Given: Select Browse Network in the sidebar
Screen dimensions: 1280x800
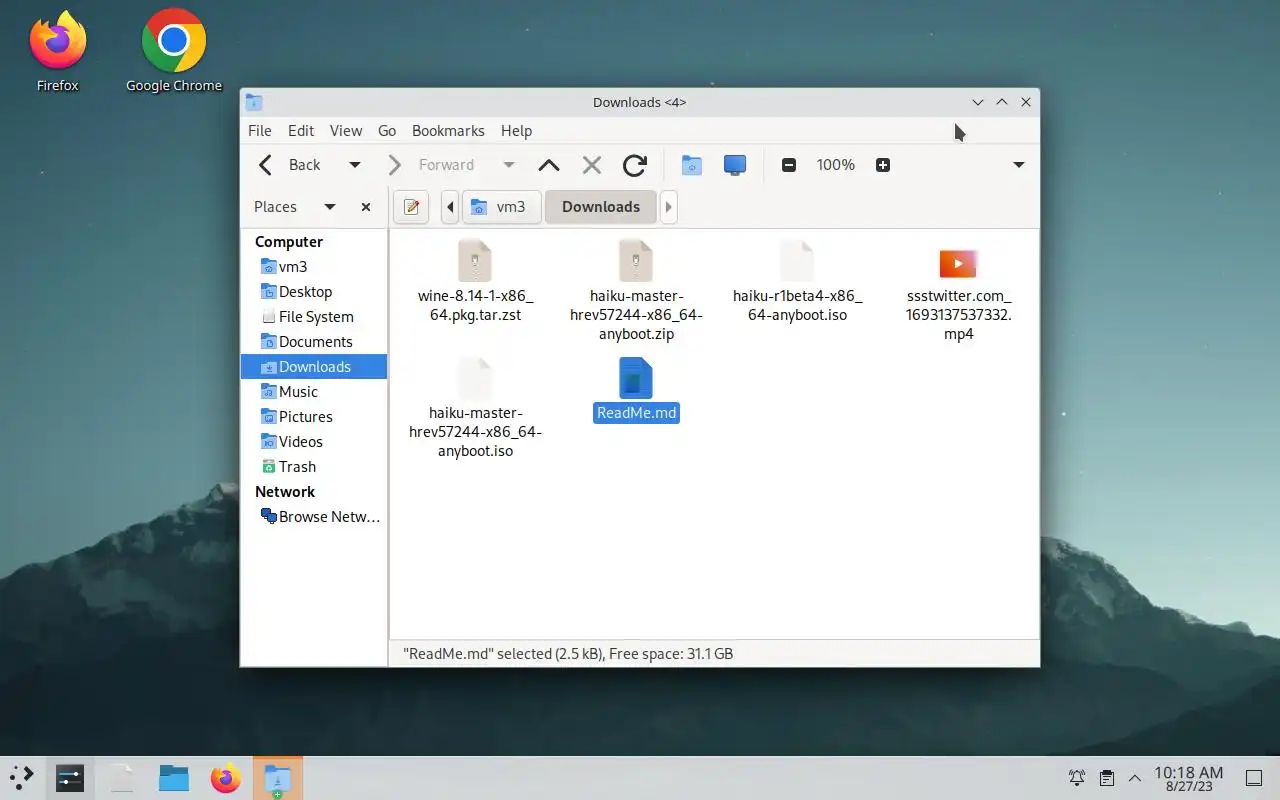Looking at the screenshot, I should pyautogui.click(x=314, y=517).
